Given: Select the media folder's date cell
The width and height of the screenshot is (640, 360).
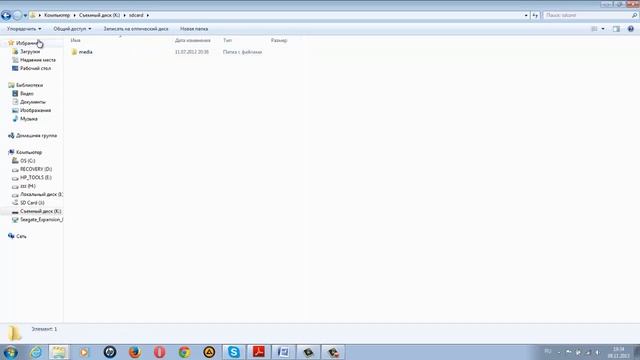Looking at the screenshot, I should (192, 52).
